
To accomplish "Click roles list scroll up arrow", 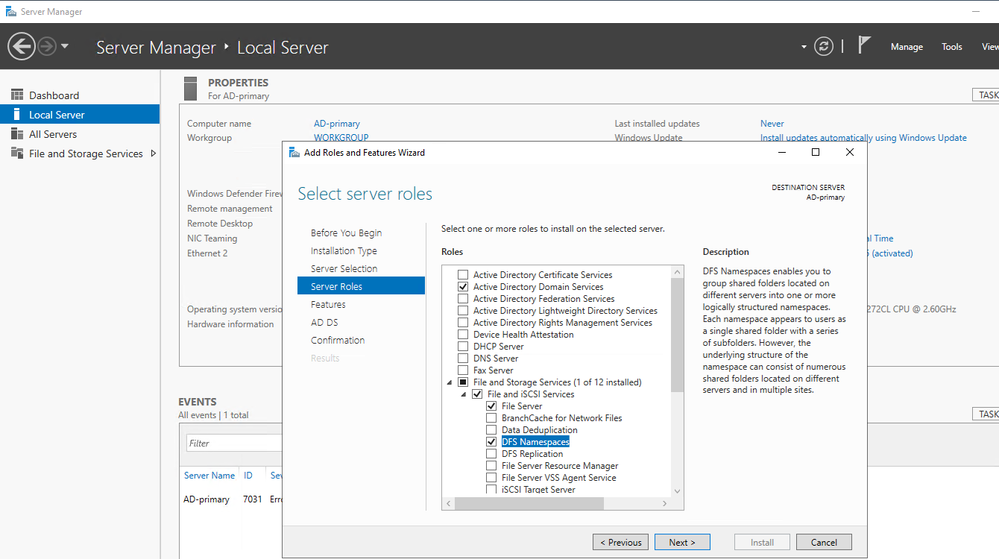I will coord(677,272).
